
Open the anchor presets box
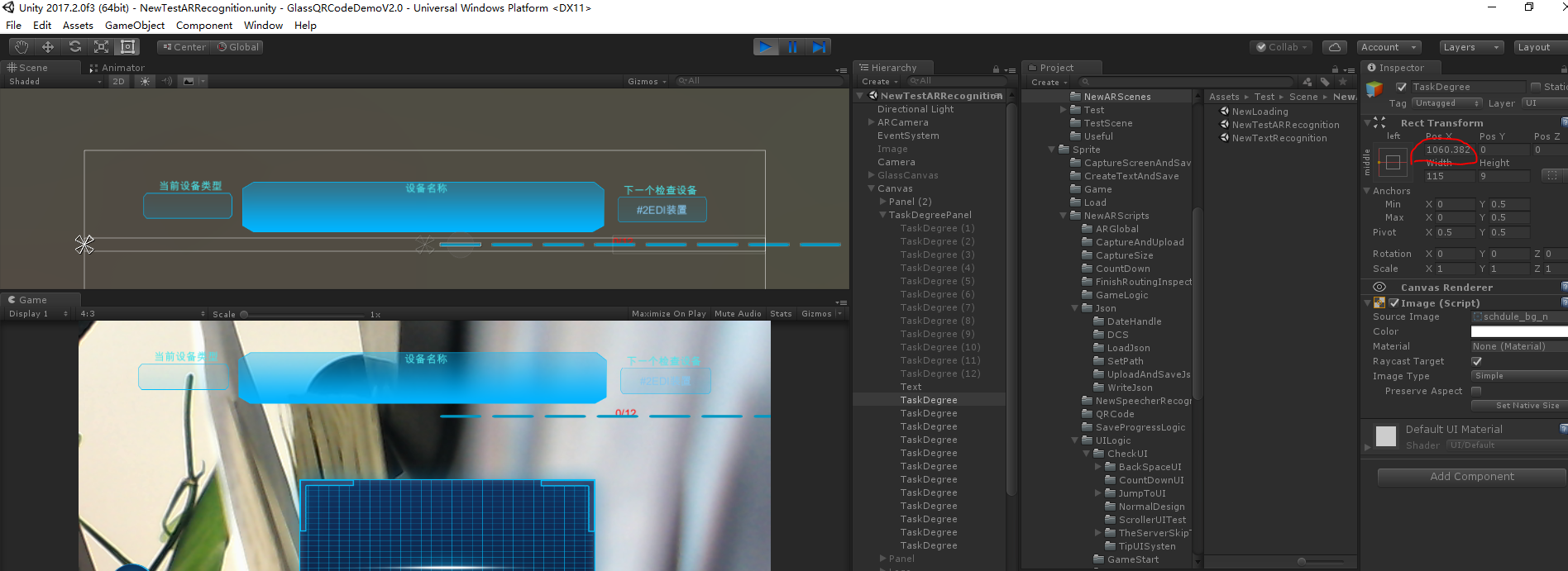coord(1393,163)
